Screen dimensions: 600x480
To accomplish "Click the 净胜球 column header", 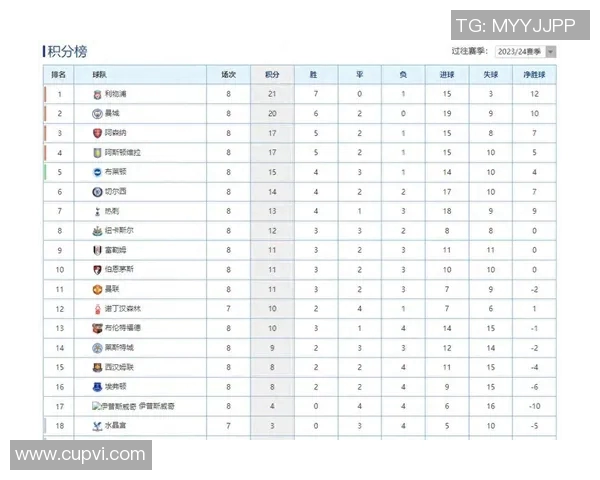I will 535,74.
